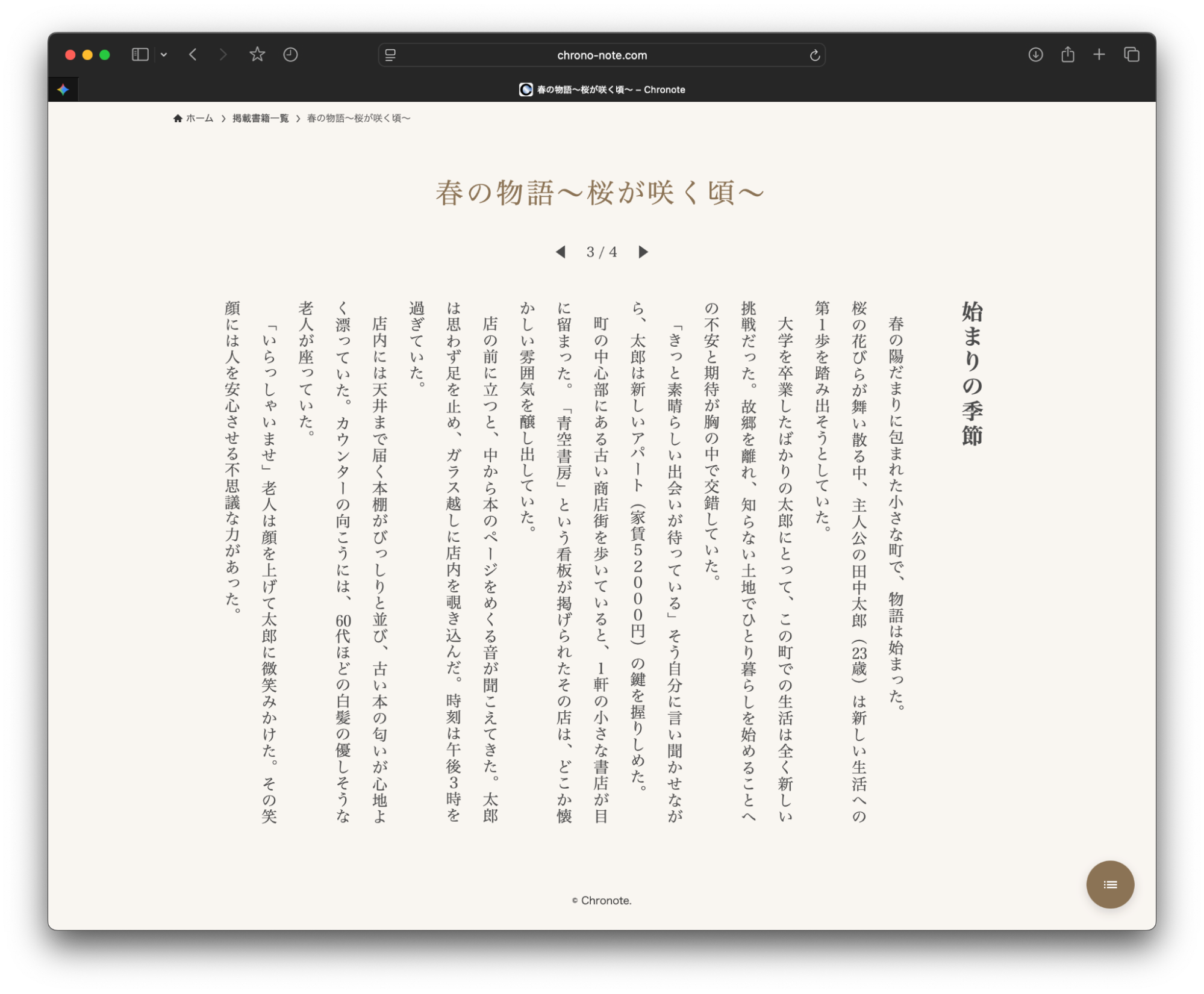1204x994 pixels.
Task: Toggle the Safari sidebar panel
Action: coord(139,54)
